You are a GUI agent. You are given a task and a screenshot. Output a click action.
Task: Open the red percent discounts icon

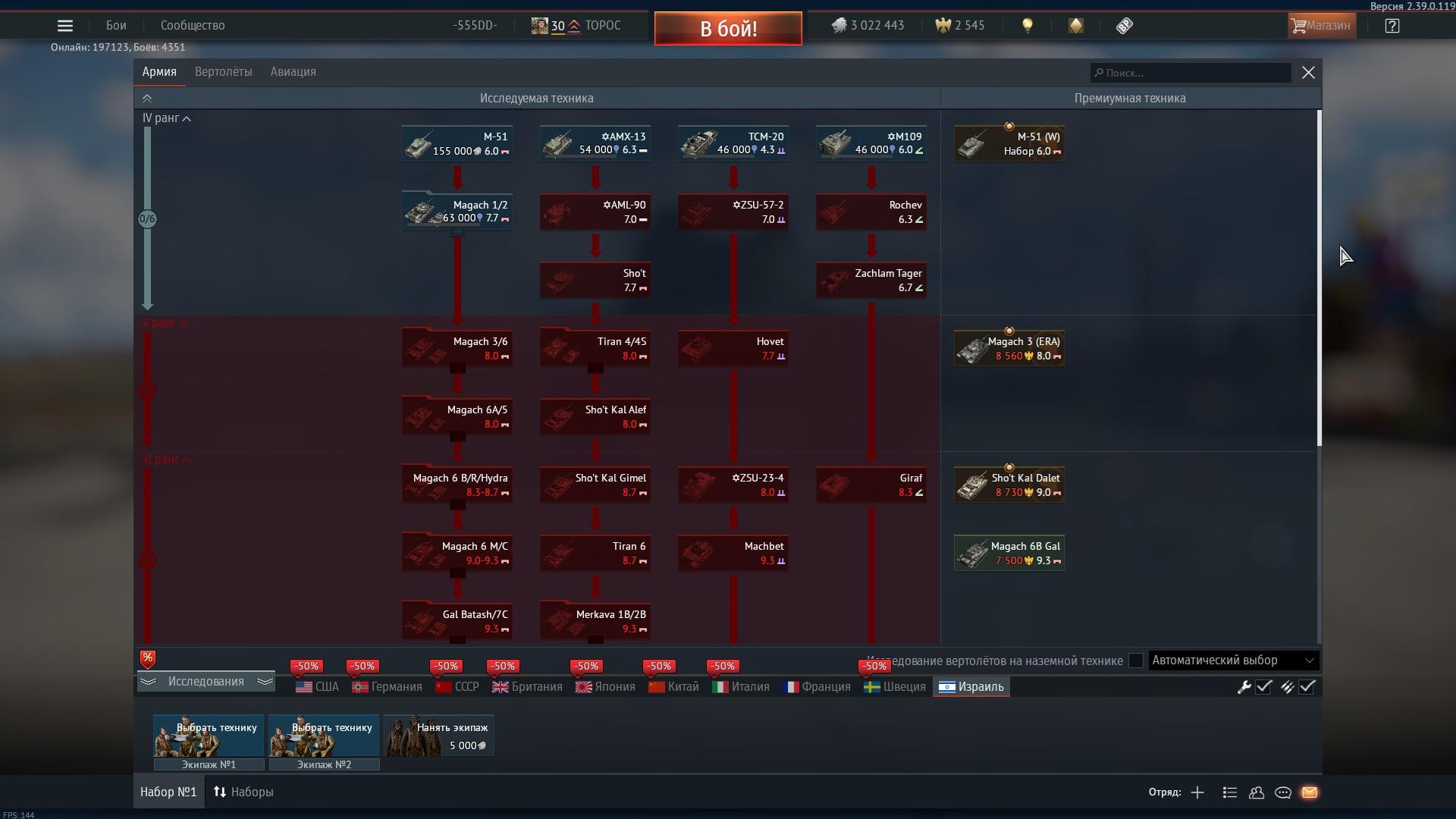(148, 659)
